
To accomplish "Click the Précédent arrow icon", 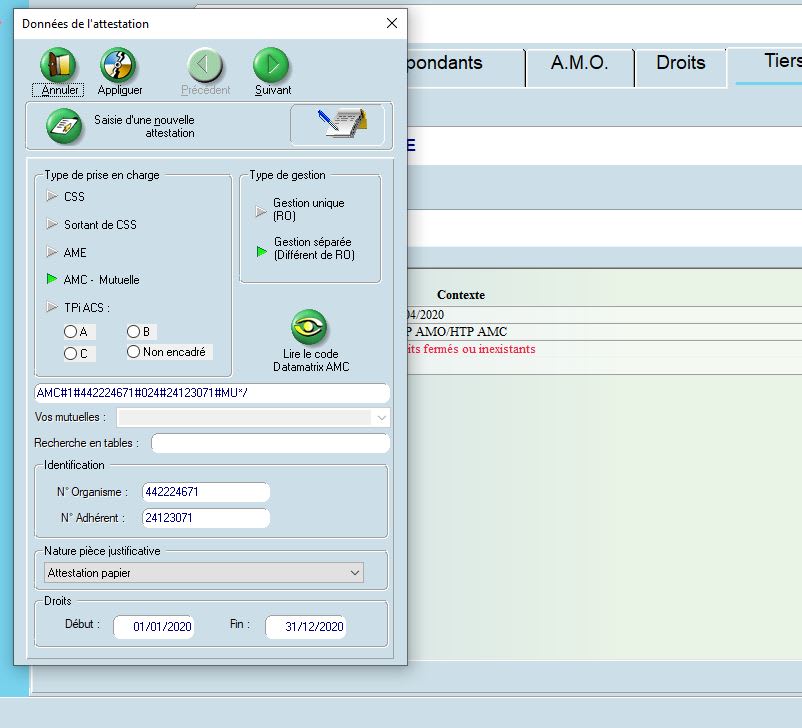I will pos(206,66).
